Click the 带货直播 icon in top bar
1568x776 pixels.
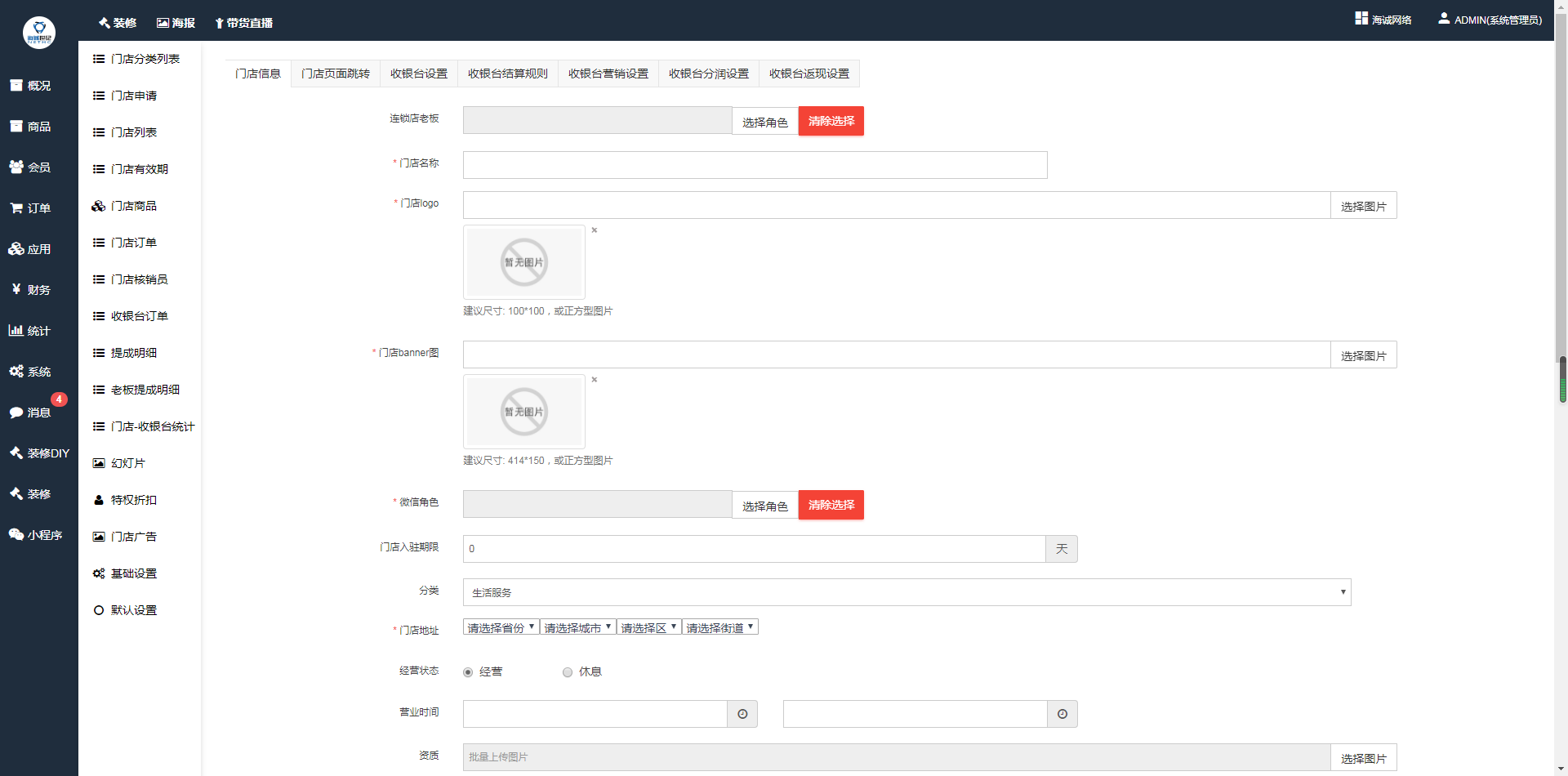tap(219, 23)
